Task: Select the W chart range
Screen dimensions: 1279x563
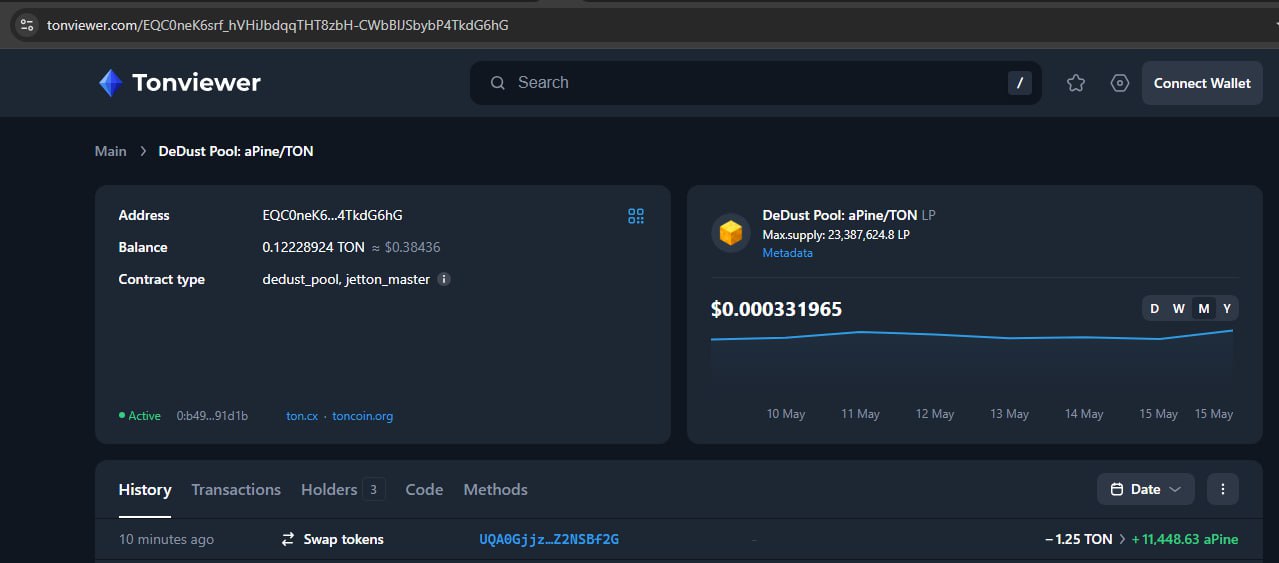Action: pos(1178,308)
